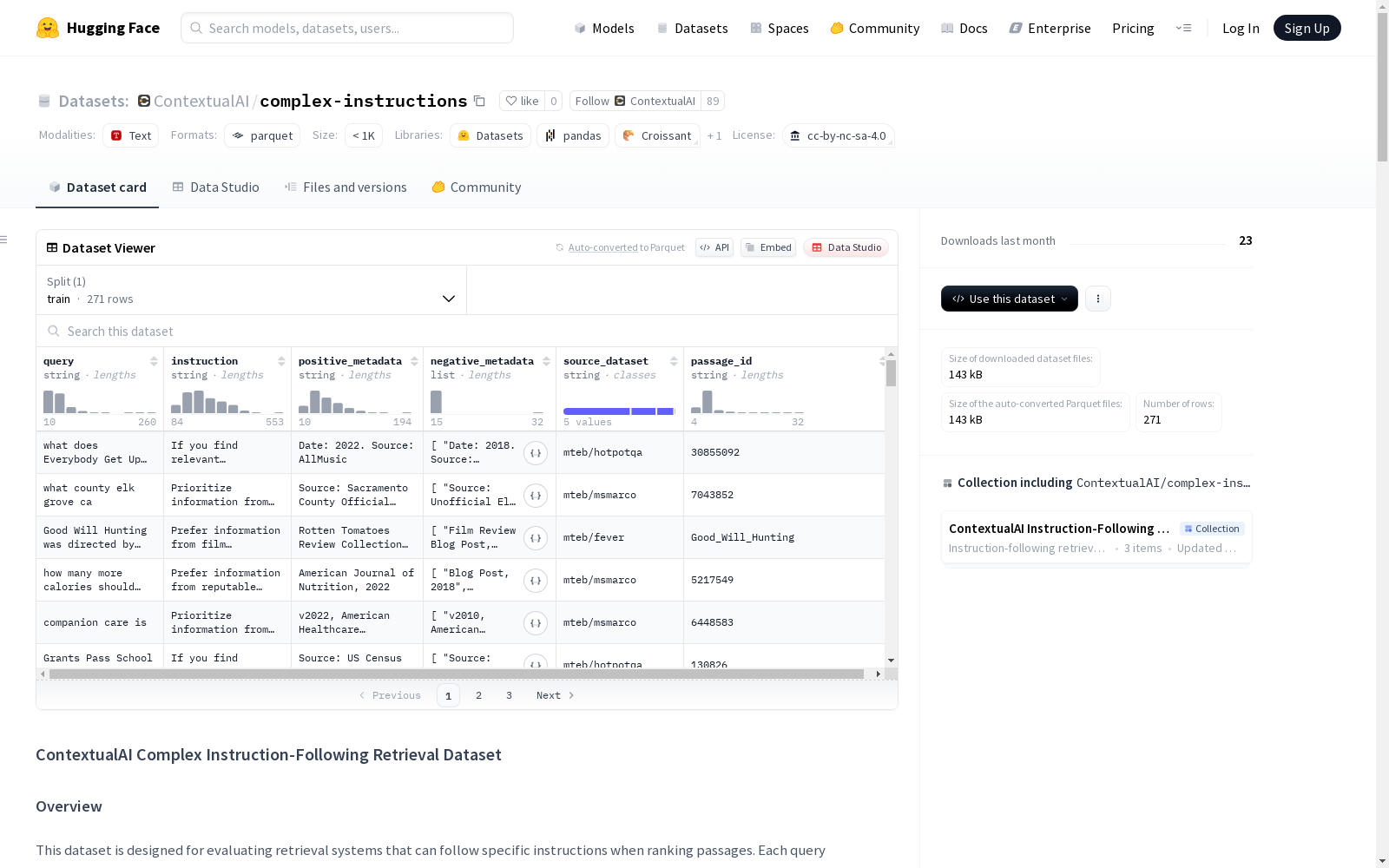Open the cc-by-nc-sa-4.0 license tag
Image resolution: width=1389 pixels, height=868 pixels.
pyautogui.click(x=839, y=135)
